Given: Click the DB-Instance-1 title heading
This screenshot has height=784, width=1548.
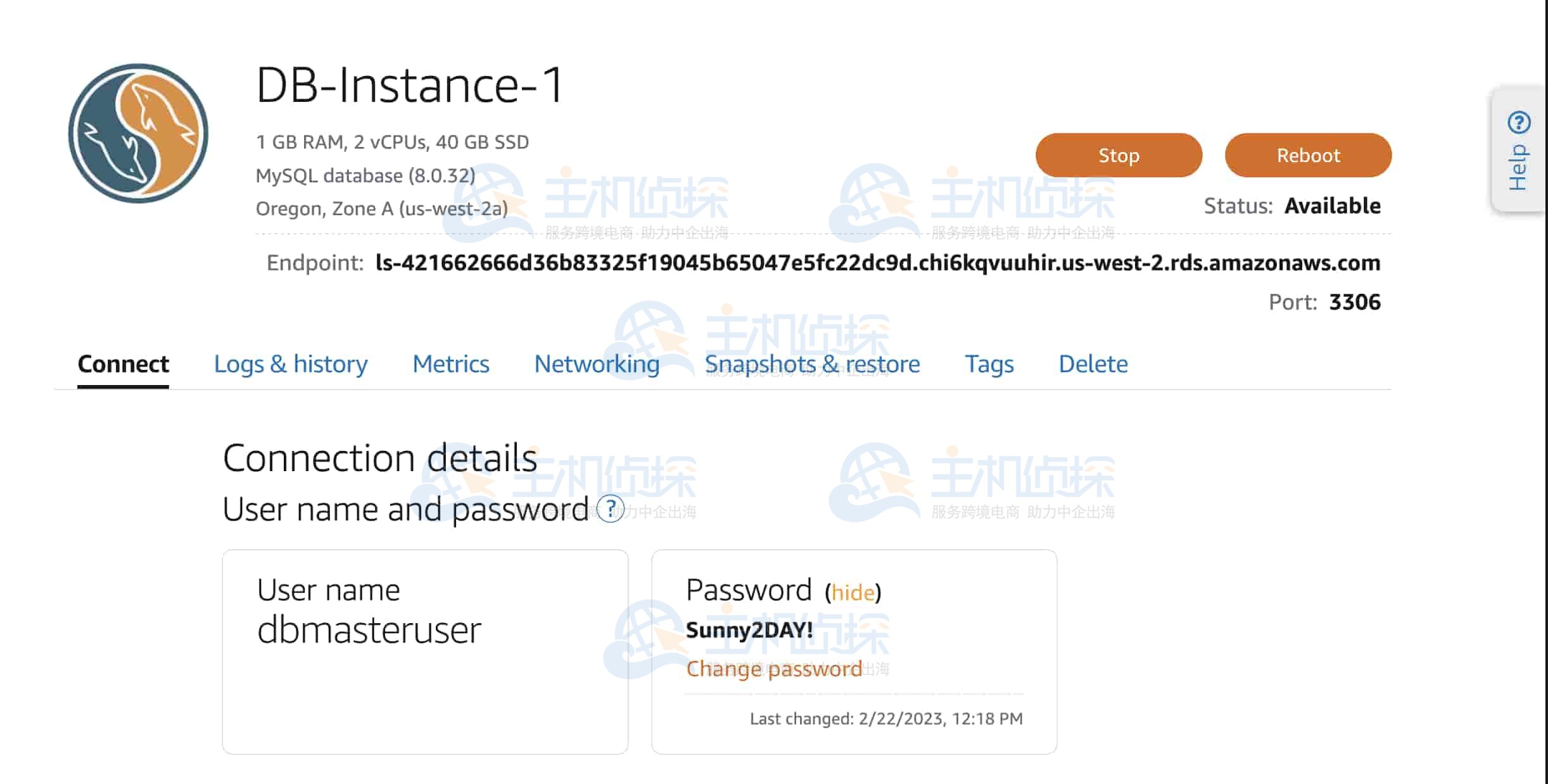Looking at the screenshot, I should 409,85.
